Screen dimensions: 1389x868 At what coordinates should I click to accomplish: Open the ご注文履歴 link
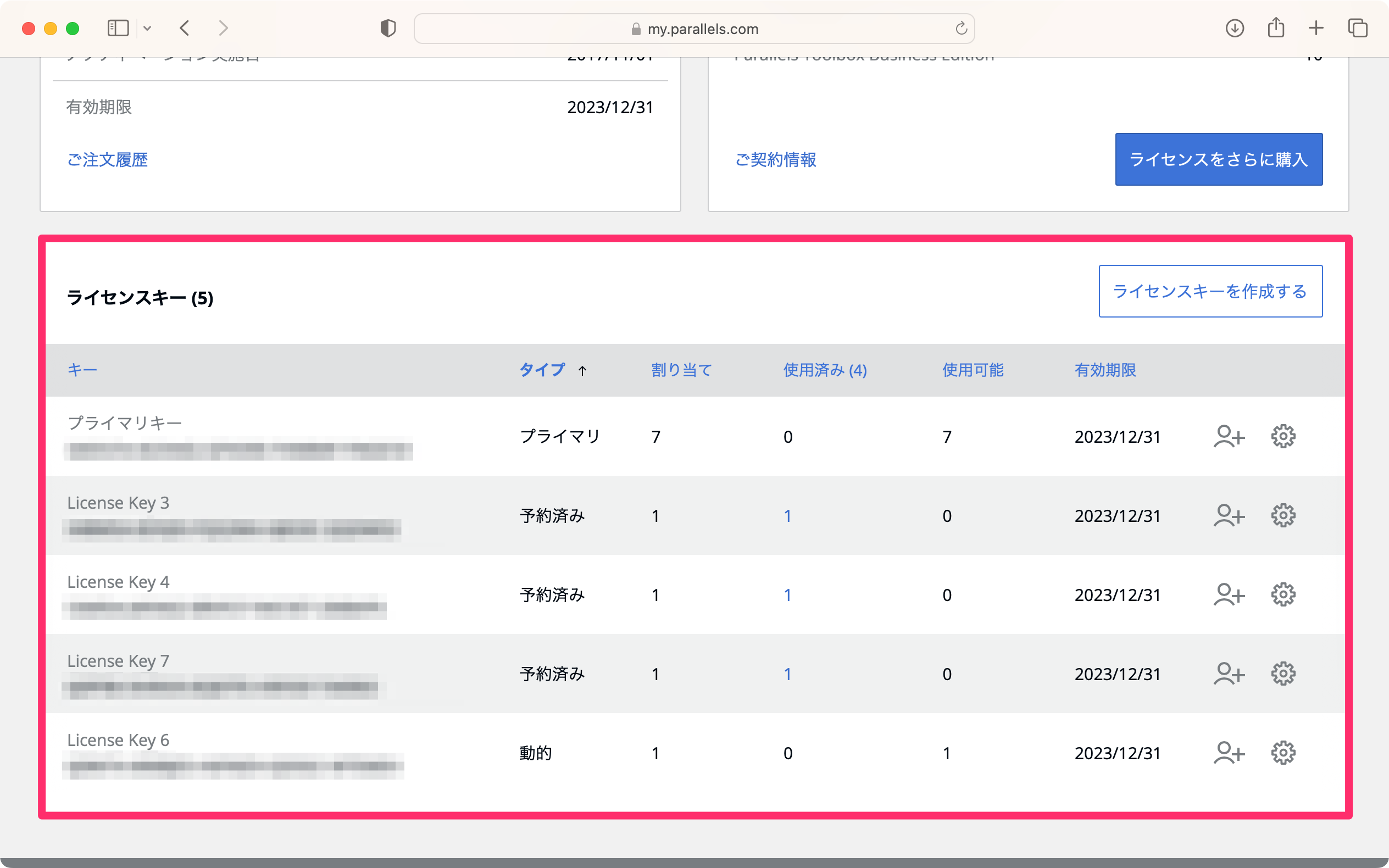coord(107,160)
